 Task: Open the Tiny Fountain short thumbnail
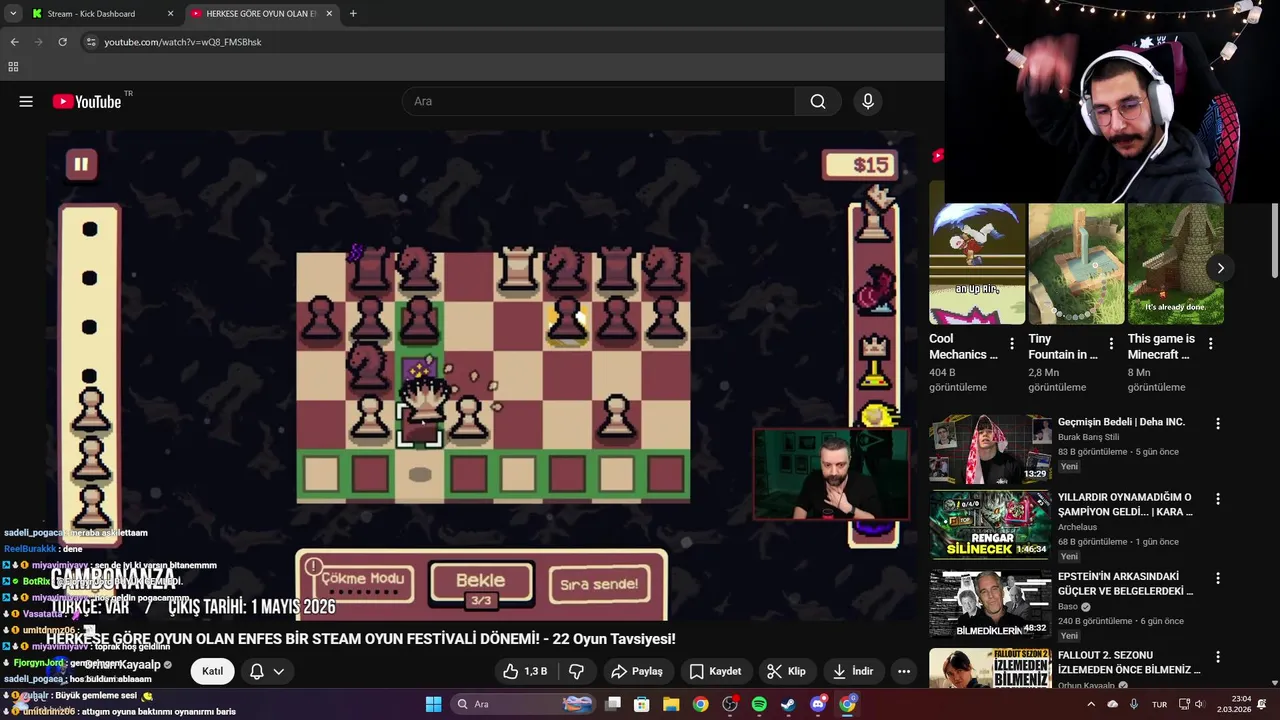coord(1076,264)
